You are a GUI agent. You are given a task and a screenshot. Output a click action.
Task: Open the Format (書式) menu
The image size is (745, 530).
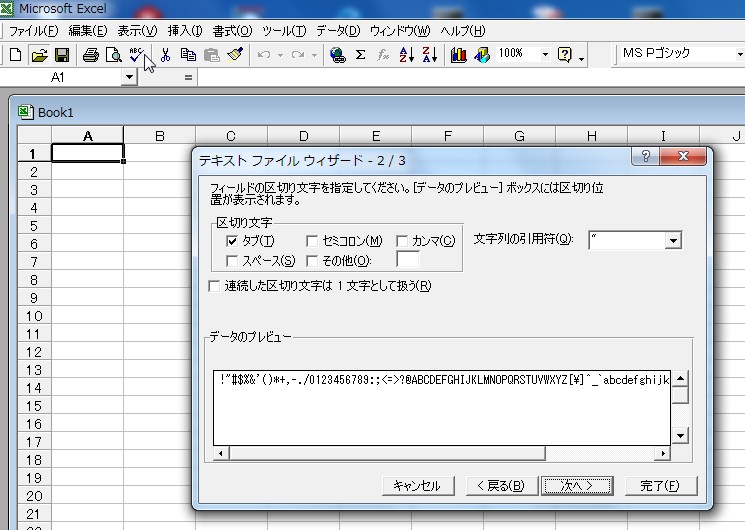tap(232, 31)
